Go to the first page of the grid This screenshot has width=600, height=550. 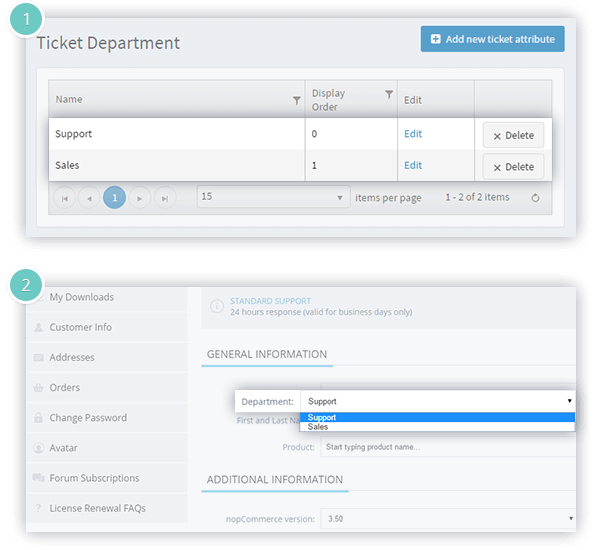[65, 198]
